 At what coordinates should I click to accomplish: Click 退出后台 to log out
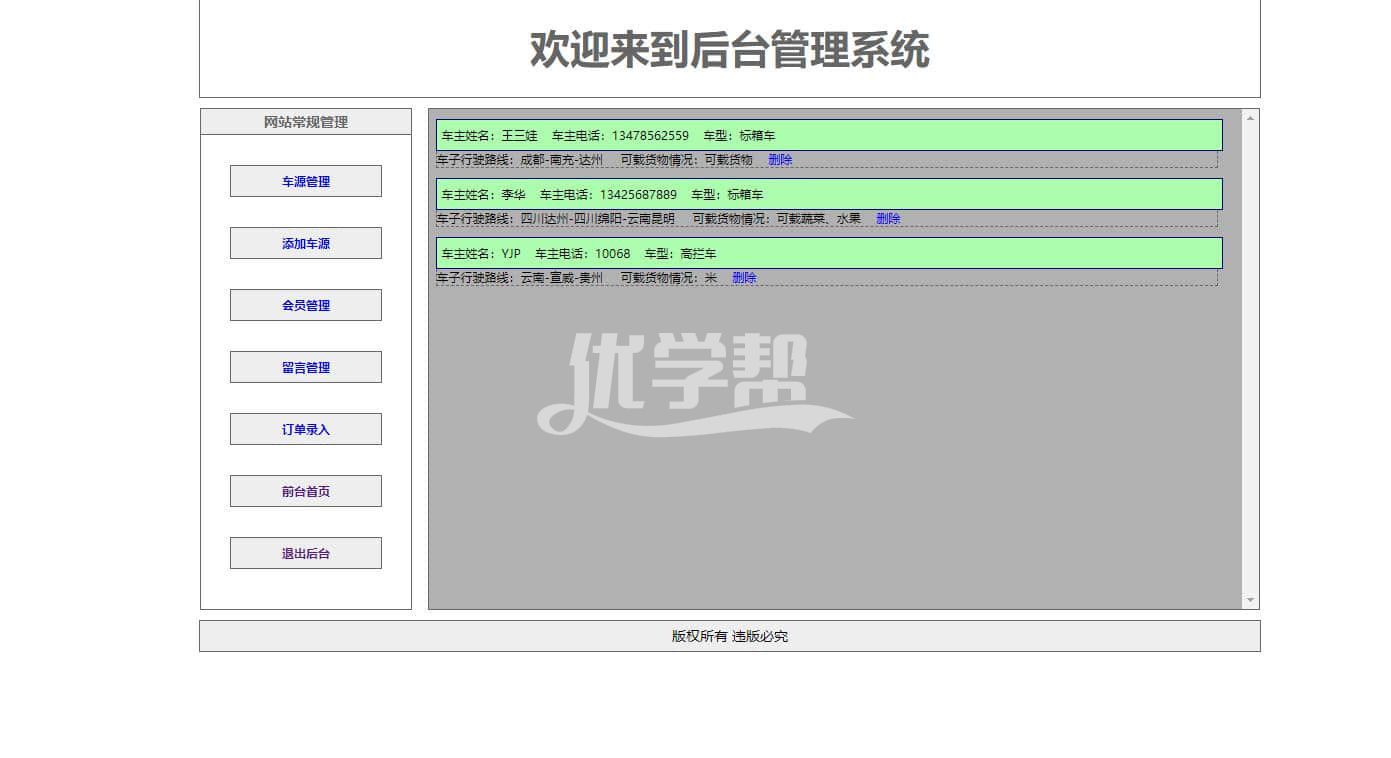click(x=305, y=553)
